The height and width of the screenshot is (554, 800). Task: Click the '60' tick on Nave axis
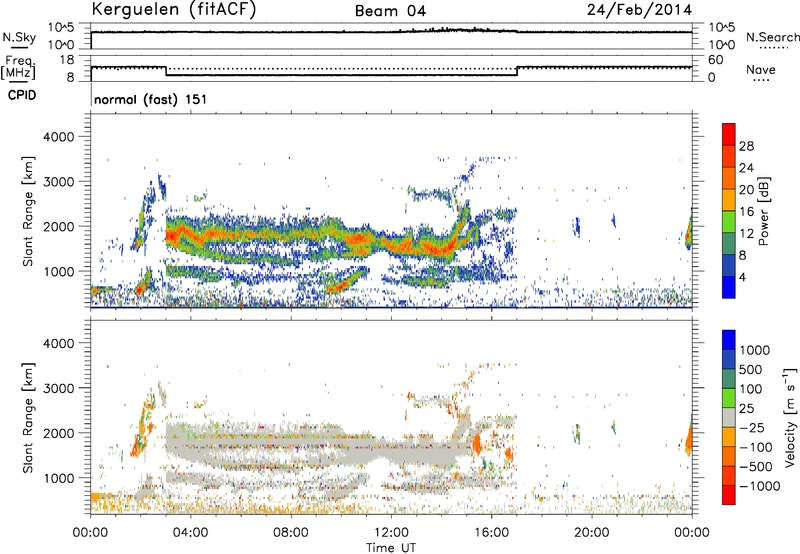715,60
